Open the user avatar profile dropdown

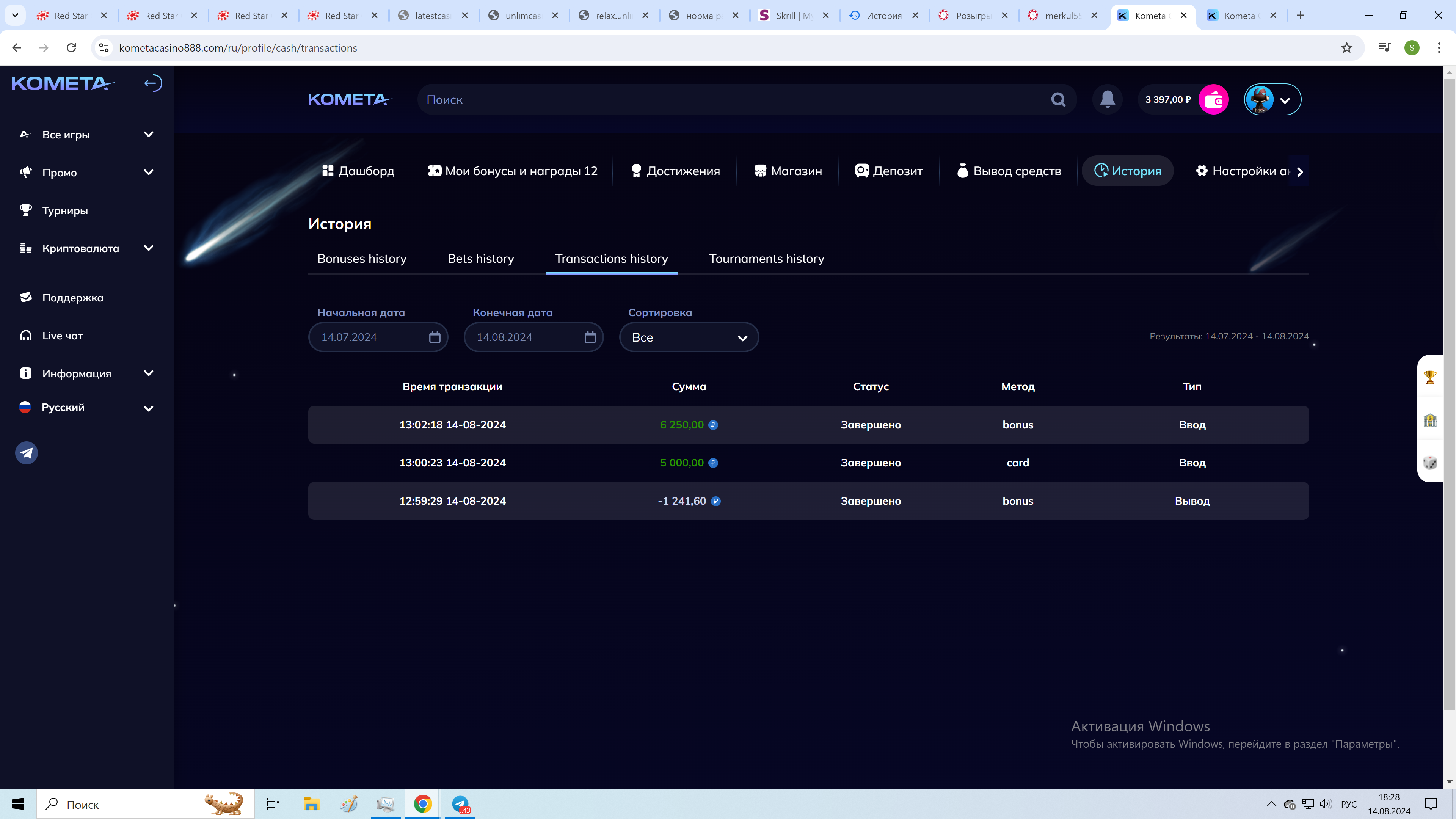pos(1272,100)
